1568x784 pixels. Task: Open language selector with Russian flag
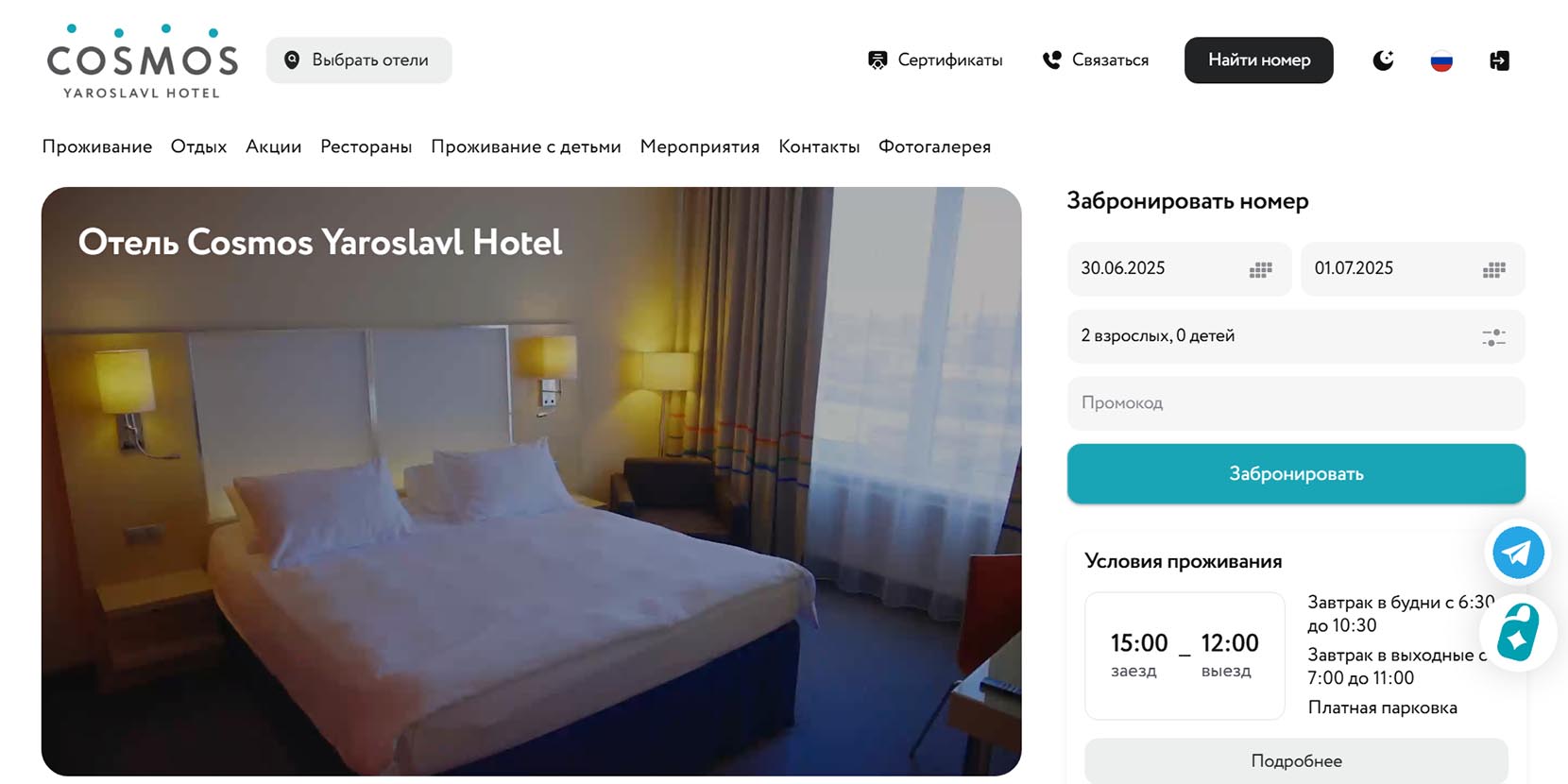click(x=1441, y=61)
